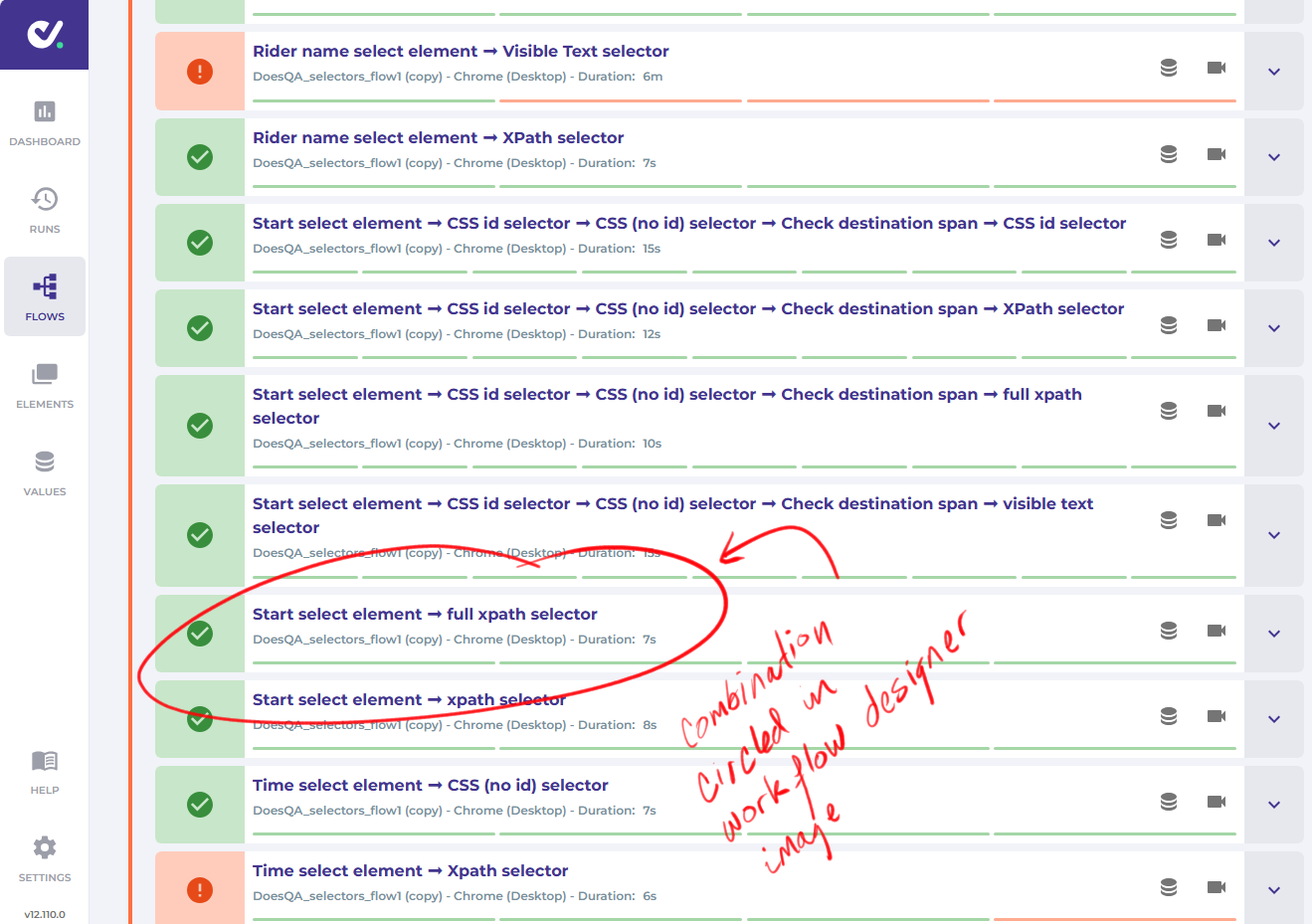The image size is (1312, 924).
Task: Click failed status icon of Visible Text selector
Action: [x=200, y=72]
